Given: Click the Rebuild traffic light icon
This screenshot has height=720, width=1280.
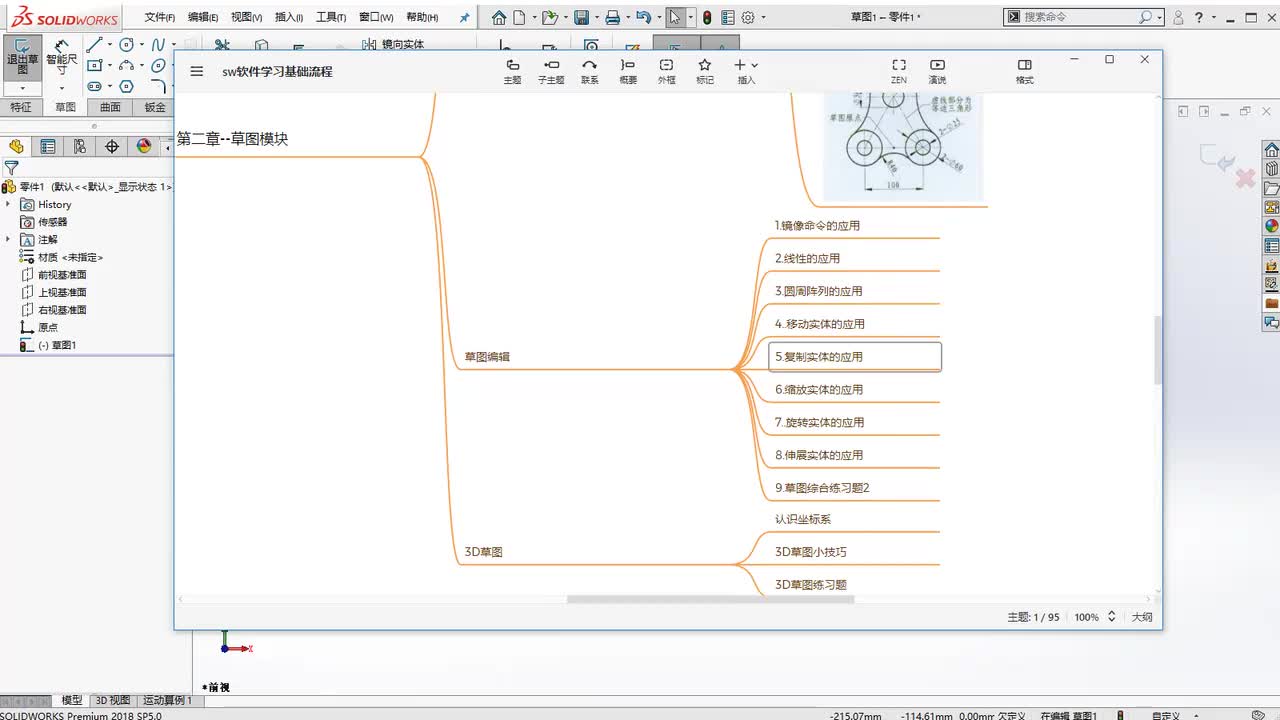Looking at the screenshot, I should [707, 17].
